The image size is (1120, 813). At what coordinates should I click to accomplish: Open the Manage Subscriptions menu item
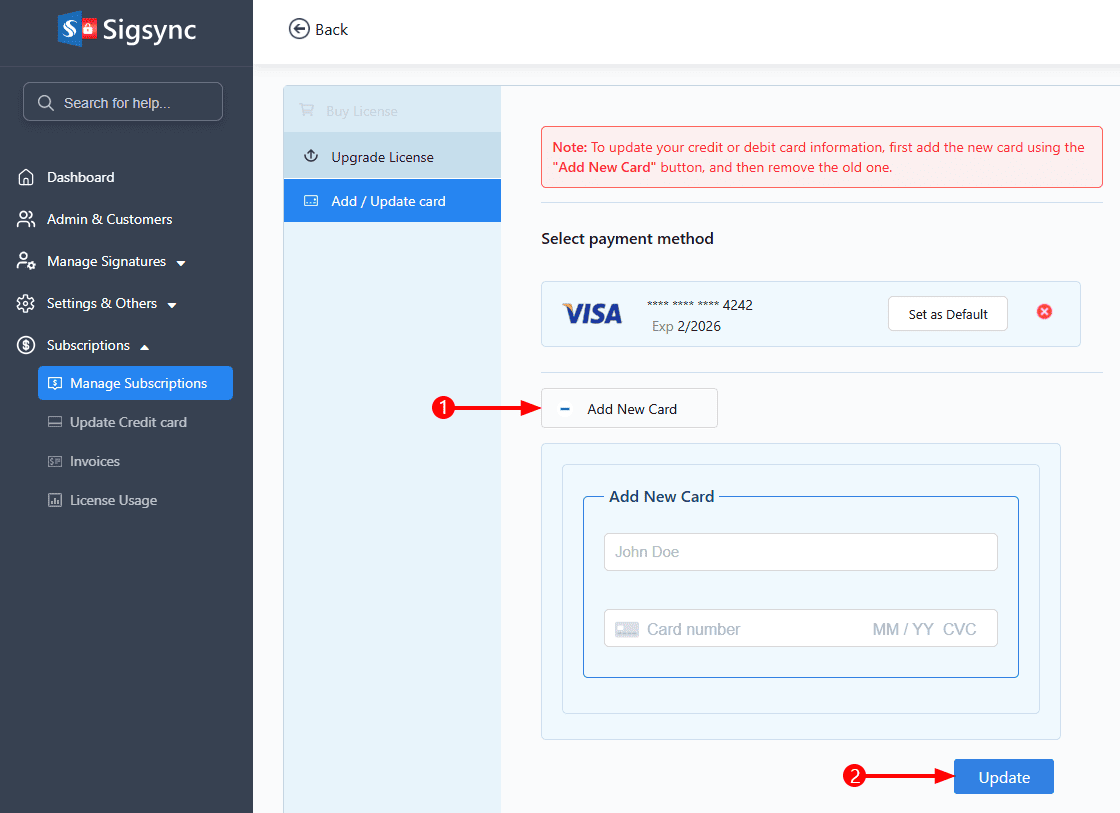[134, 383]
